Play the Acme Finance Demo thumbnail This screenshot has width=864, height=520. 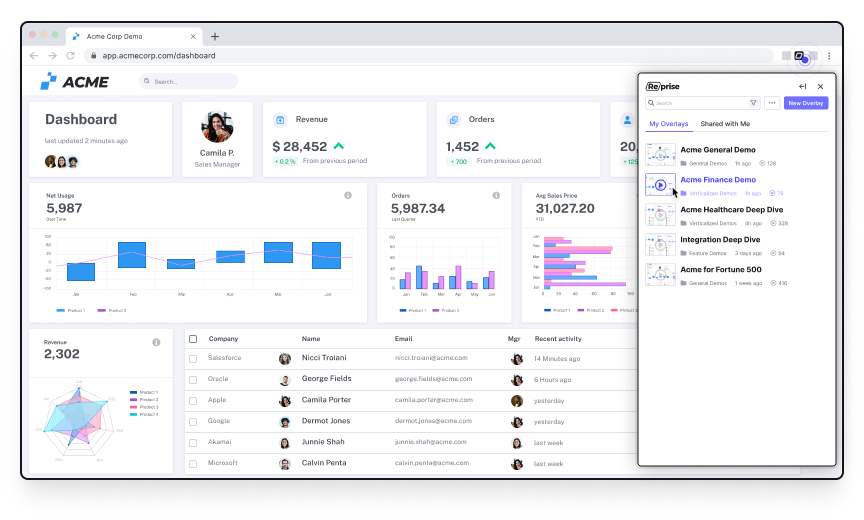(x=660, y=185)
